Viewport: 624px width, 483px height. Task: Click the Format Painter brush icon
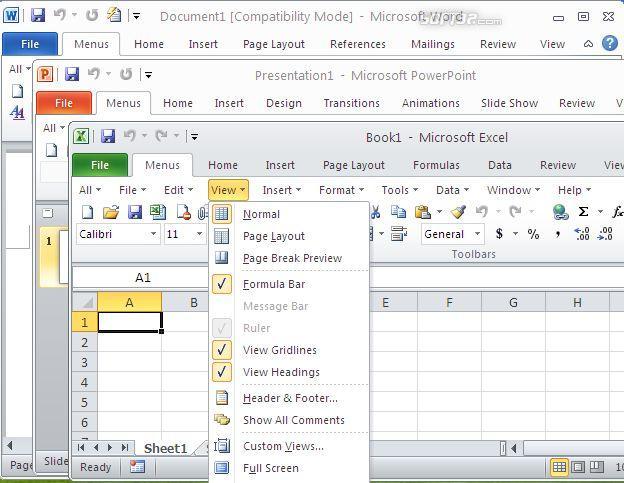[x=458, y=212]
